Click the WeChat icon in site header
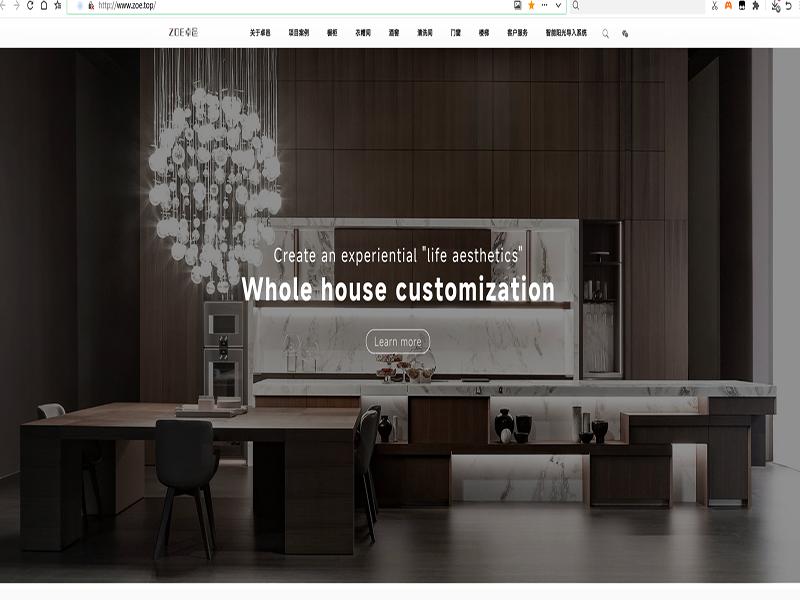 [x=625, y=33]
